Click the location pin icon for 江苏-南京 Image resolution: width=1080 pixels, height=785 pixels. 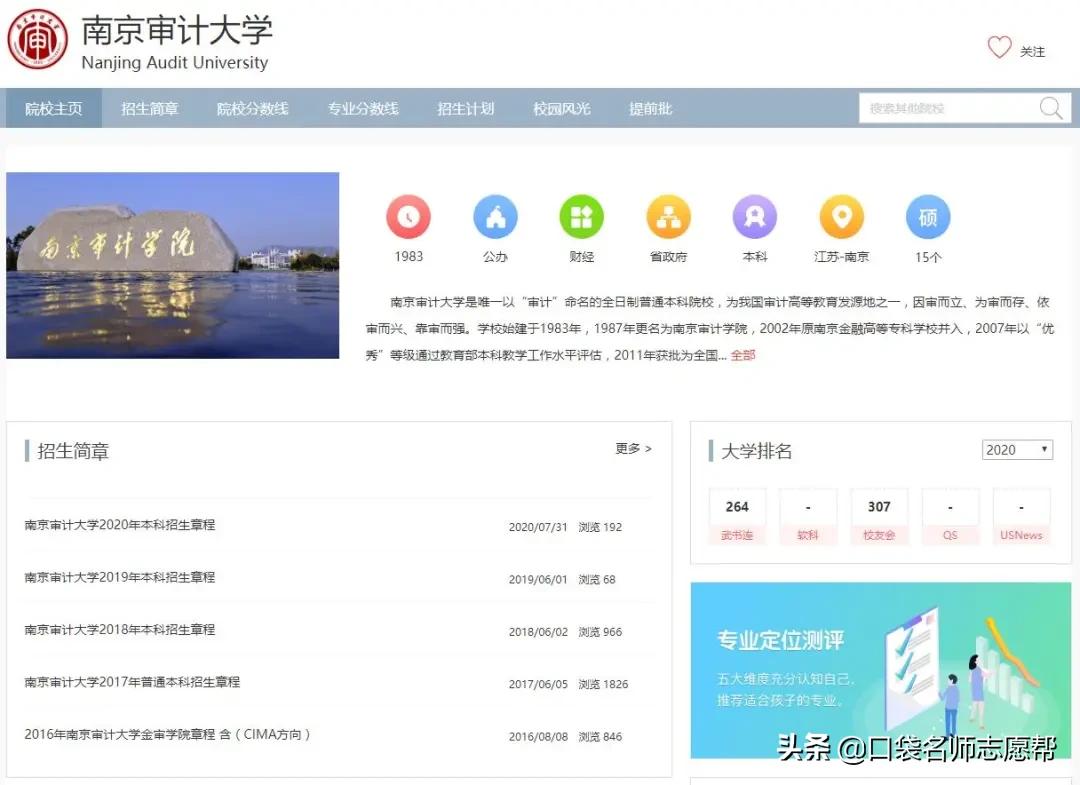[x=841, y=216]
